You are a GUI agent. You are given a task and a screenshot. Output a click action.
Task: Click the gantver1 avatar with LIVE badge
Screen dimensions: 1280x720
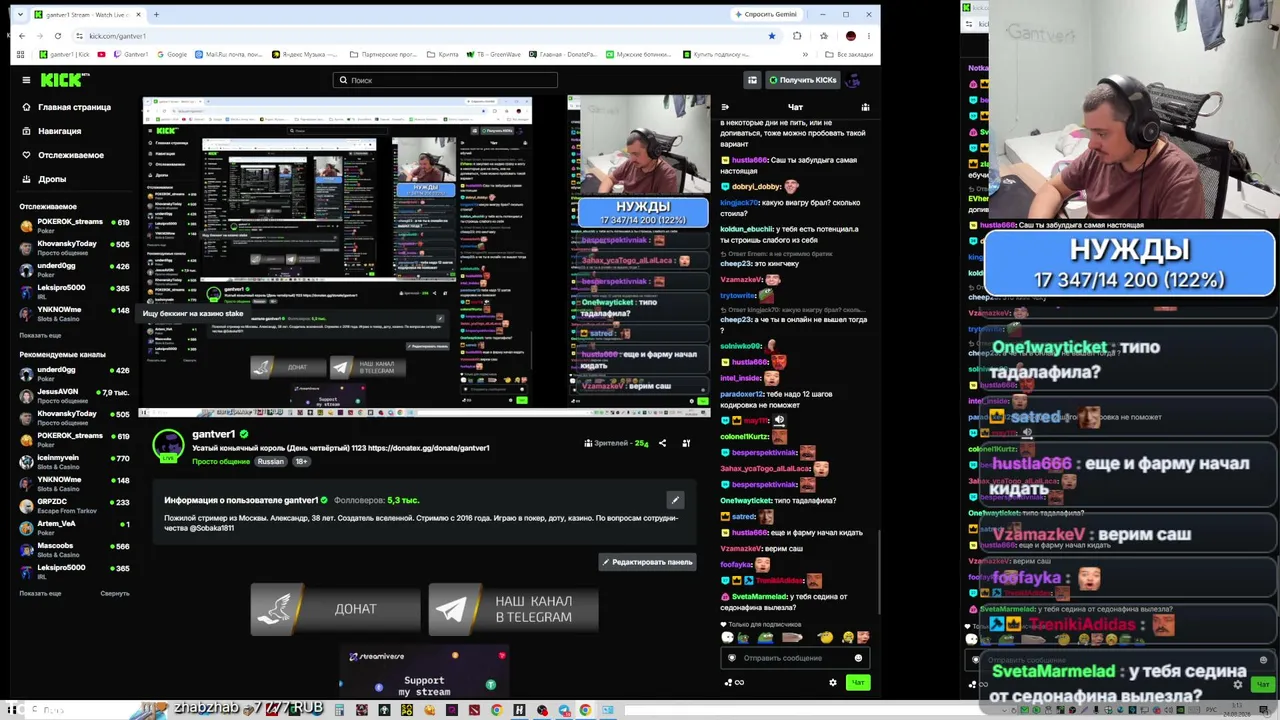168,445
